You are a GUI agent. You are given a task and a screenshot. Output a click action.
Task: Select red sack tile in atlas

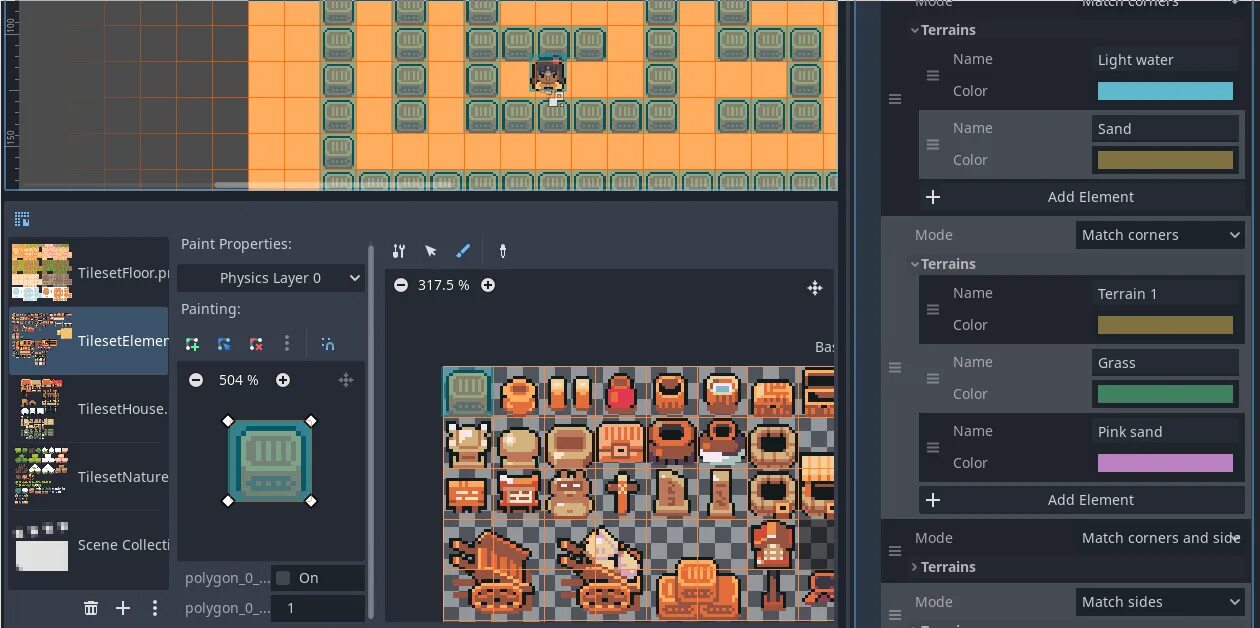tap(621, 393)
